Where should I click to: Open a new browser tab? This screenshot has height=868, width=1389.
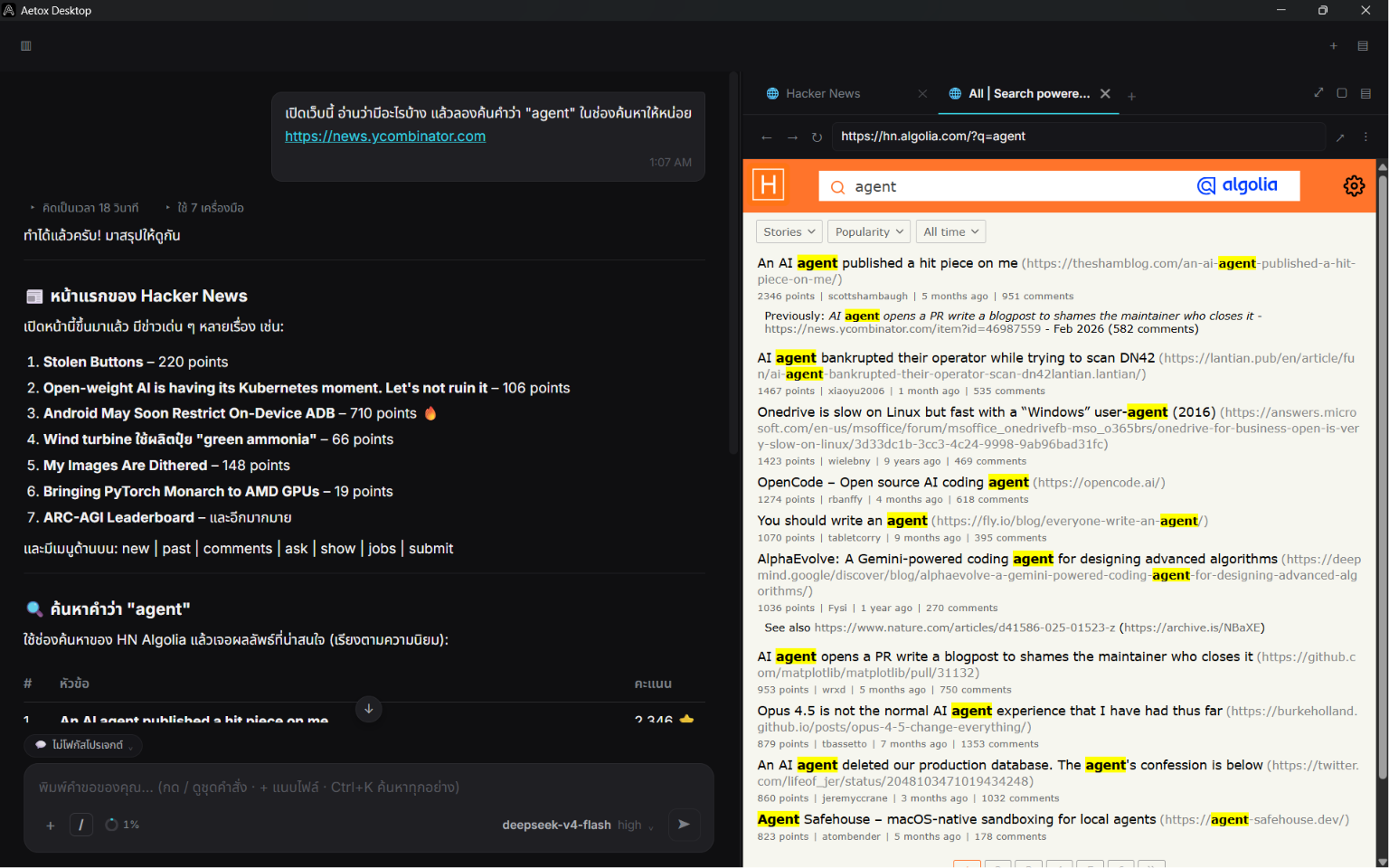(1131, 96)
